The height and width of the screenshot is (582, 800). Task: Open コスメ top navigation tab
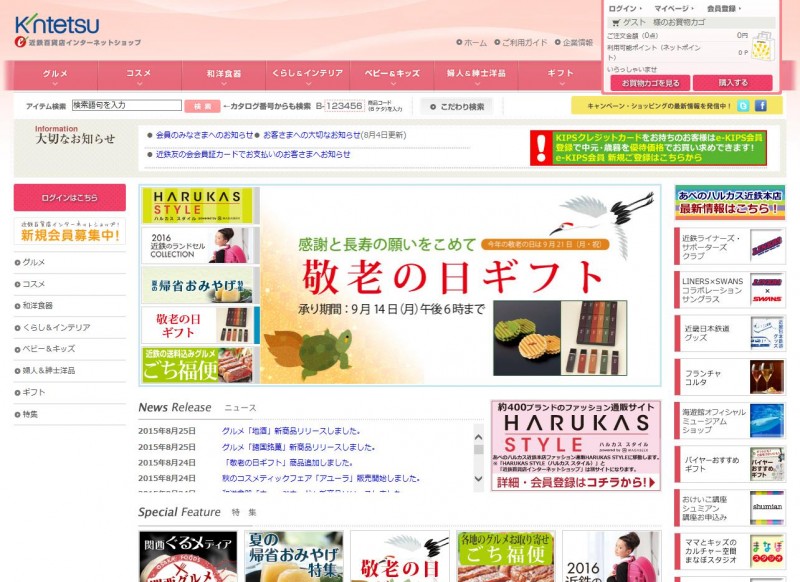click(139, 75)
